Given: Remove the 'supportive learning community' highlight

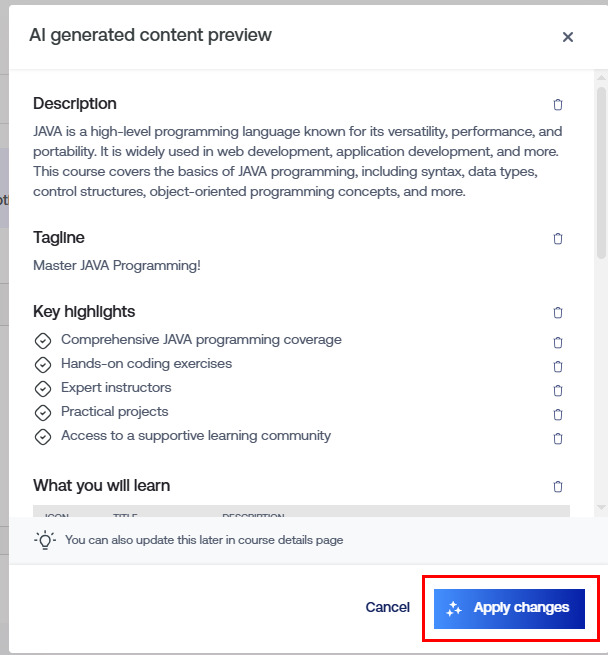Looking at the screenshot, I should [x=558, y=438].
